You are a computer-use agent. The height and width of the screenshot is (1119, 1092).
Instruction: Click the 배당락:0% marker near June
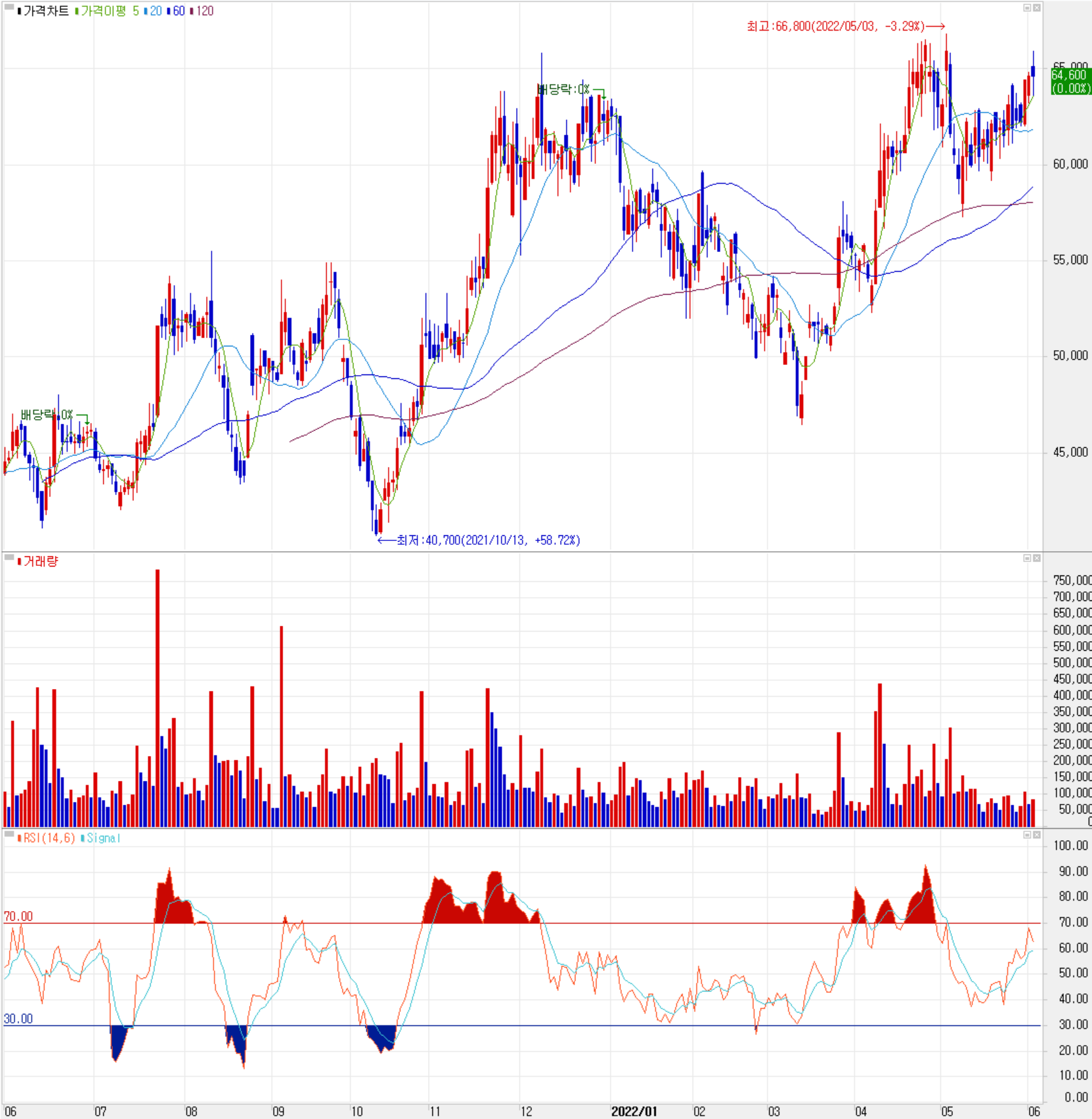point(54,415)
